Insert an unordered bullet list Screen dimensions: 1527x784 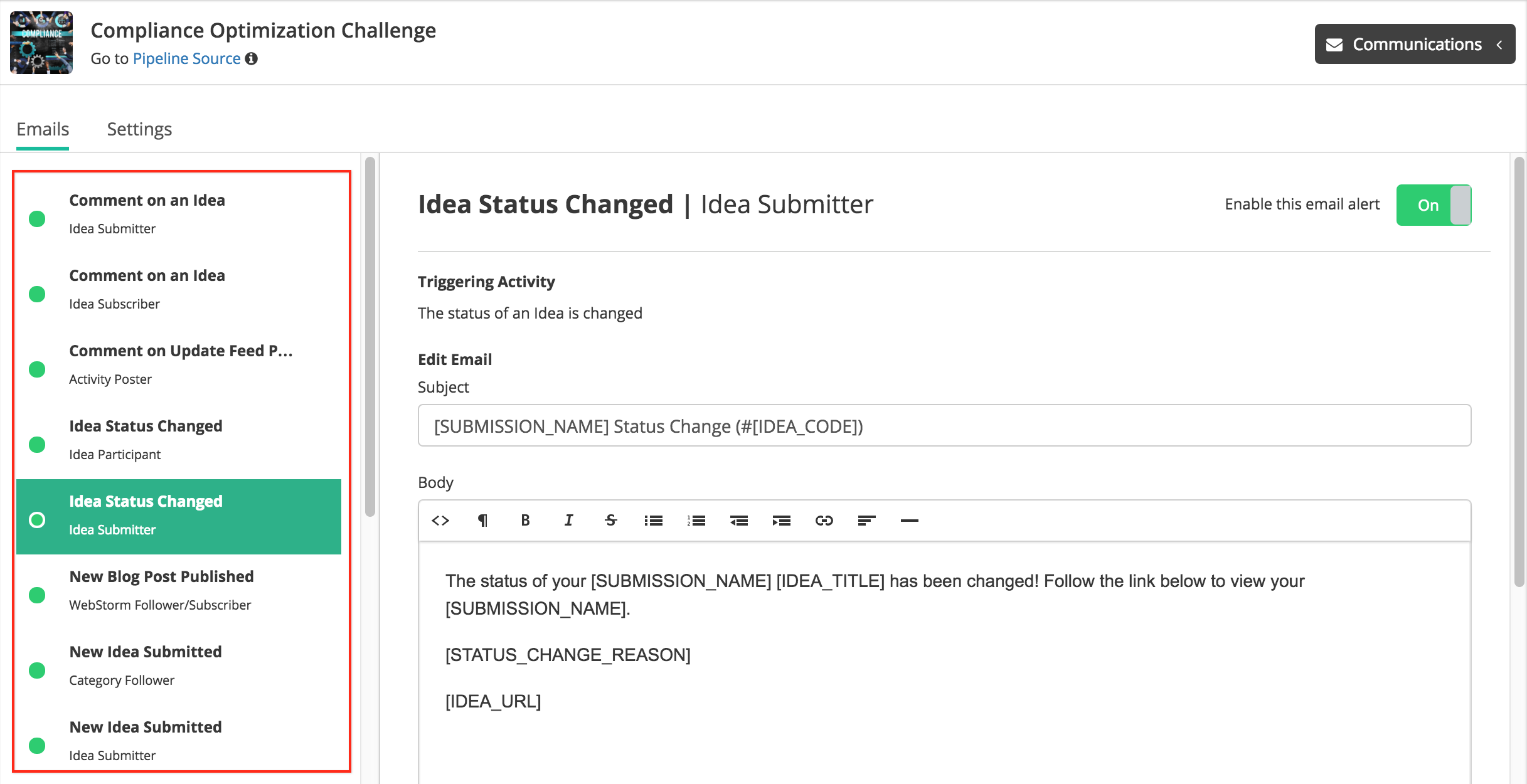click(x=653, y=521)
